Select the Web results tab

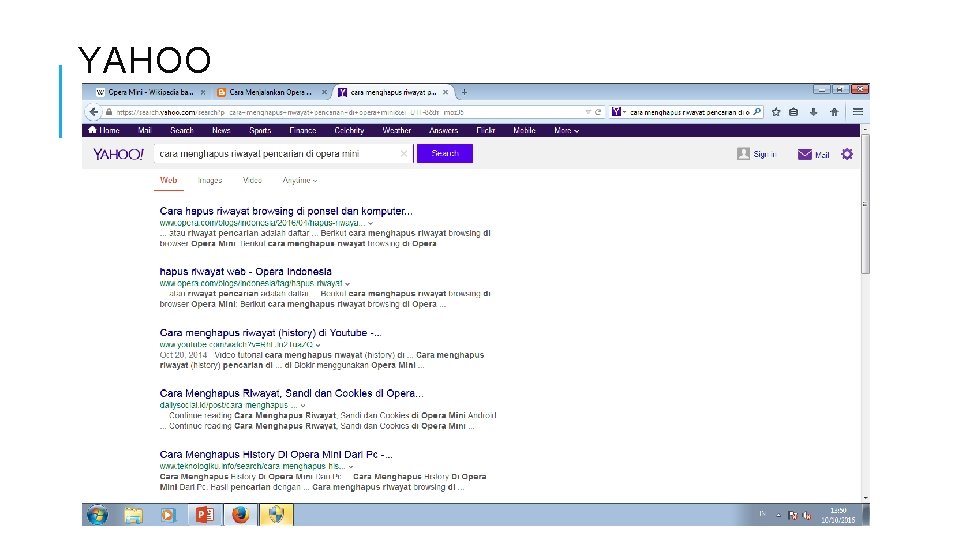(x=168, y=181)
